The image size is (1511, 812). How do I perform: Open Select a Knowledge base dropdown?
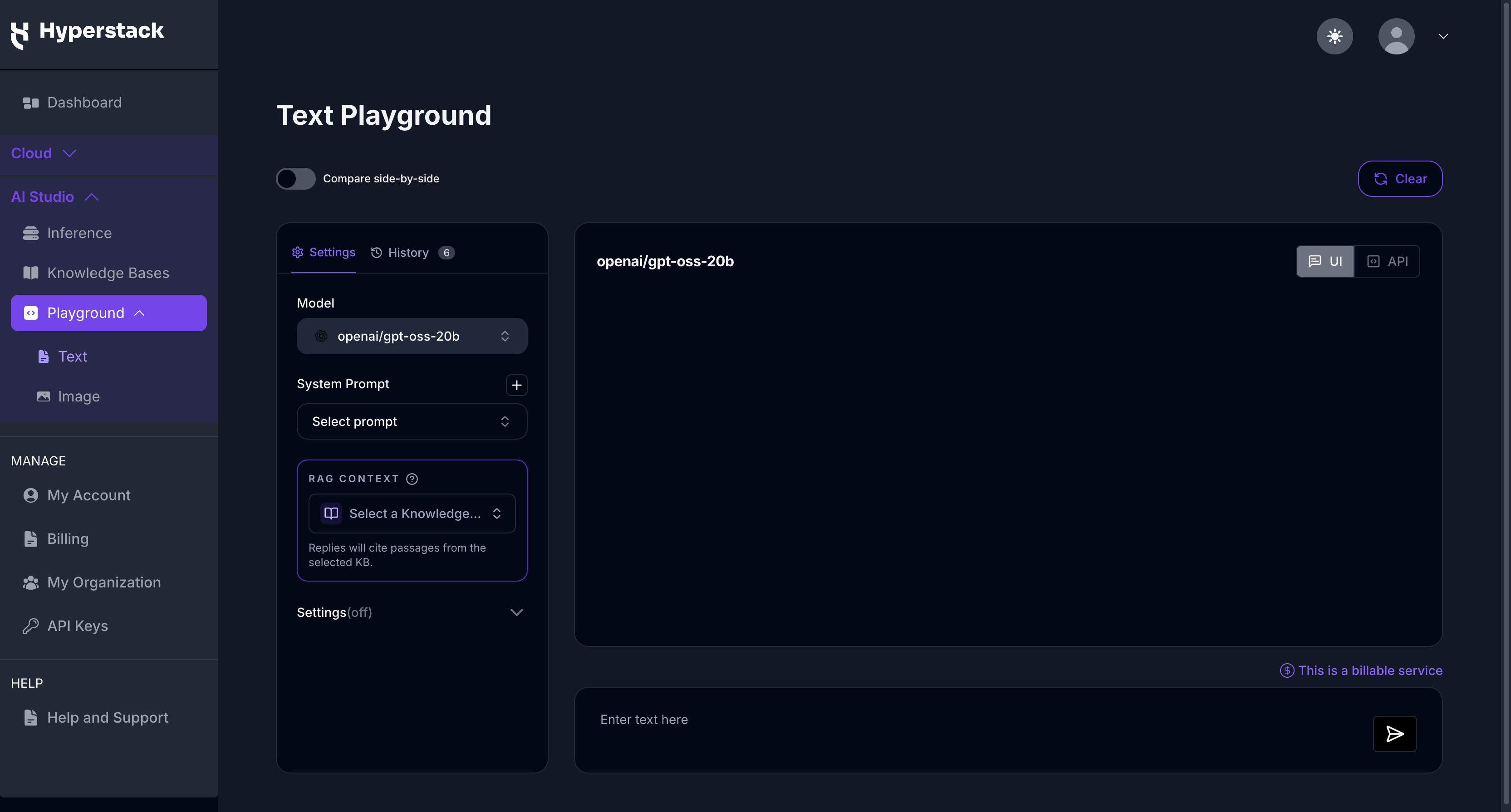412,514
